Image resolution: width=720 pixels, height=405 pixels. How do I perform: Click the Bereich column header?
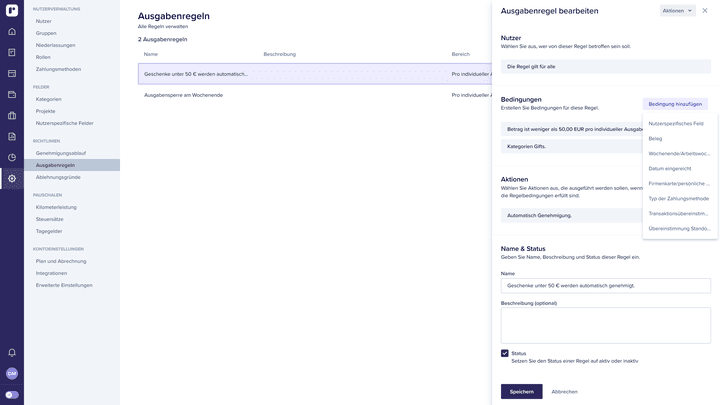461,54
